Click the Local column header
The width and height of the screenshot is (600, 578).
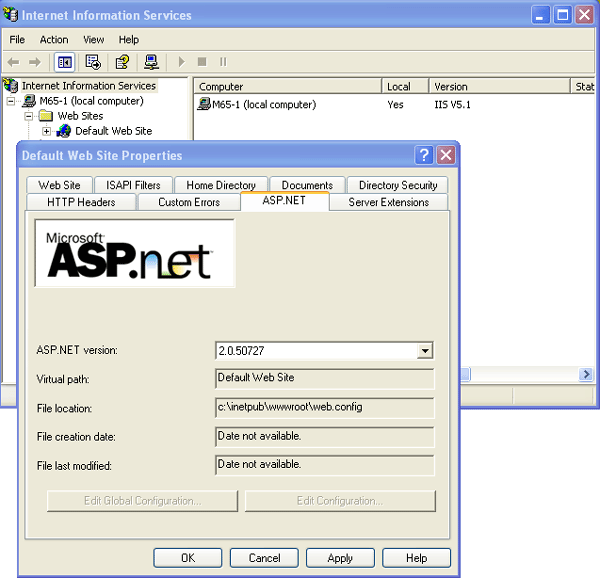tap(405, 86)
